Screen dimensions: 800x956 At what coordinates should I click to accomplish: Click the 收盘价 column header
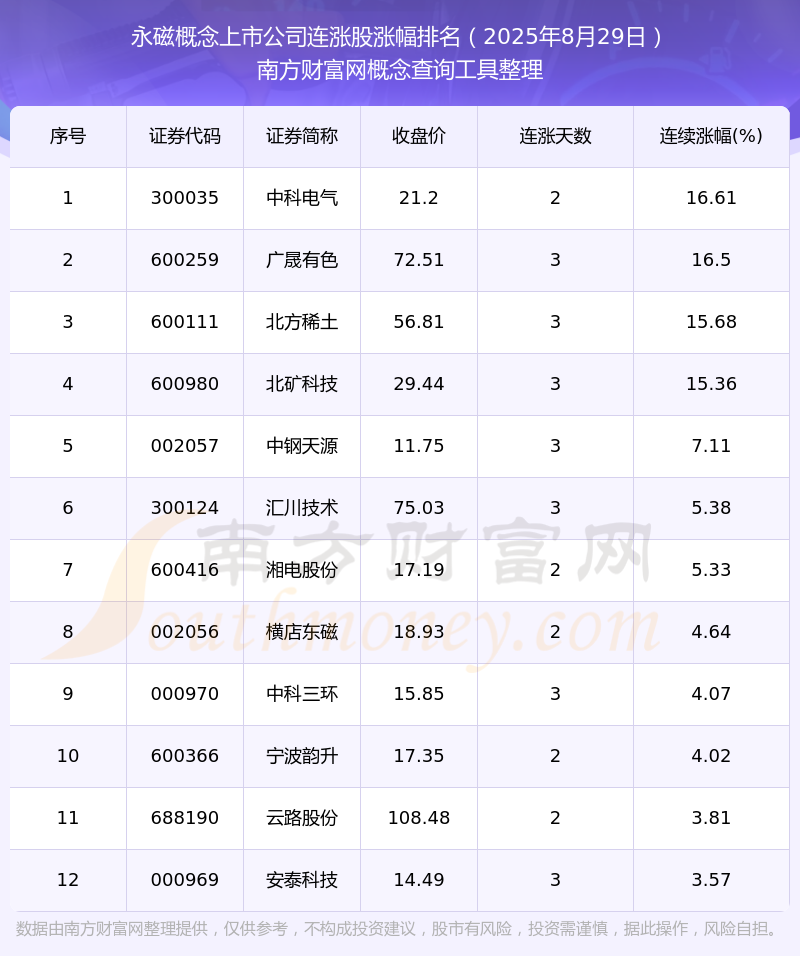(x=419, y=136)
